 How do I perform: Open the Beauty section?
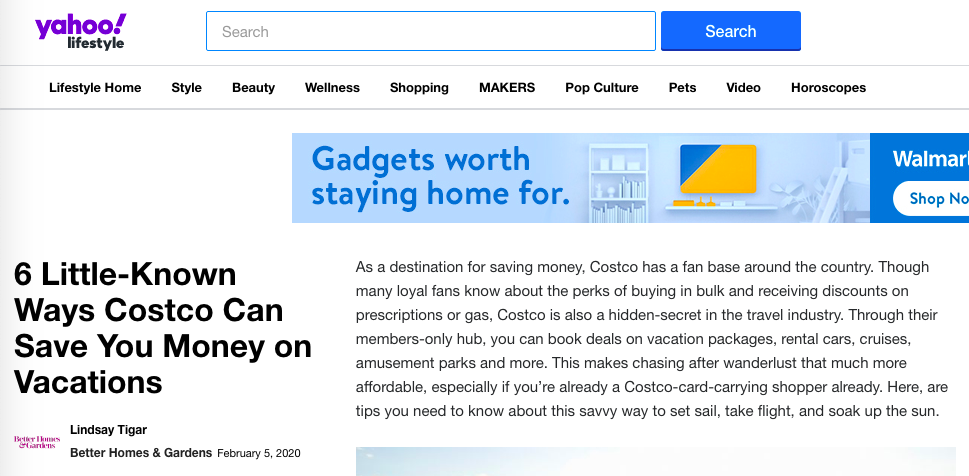(x=253, y=88)
